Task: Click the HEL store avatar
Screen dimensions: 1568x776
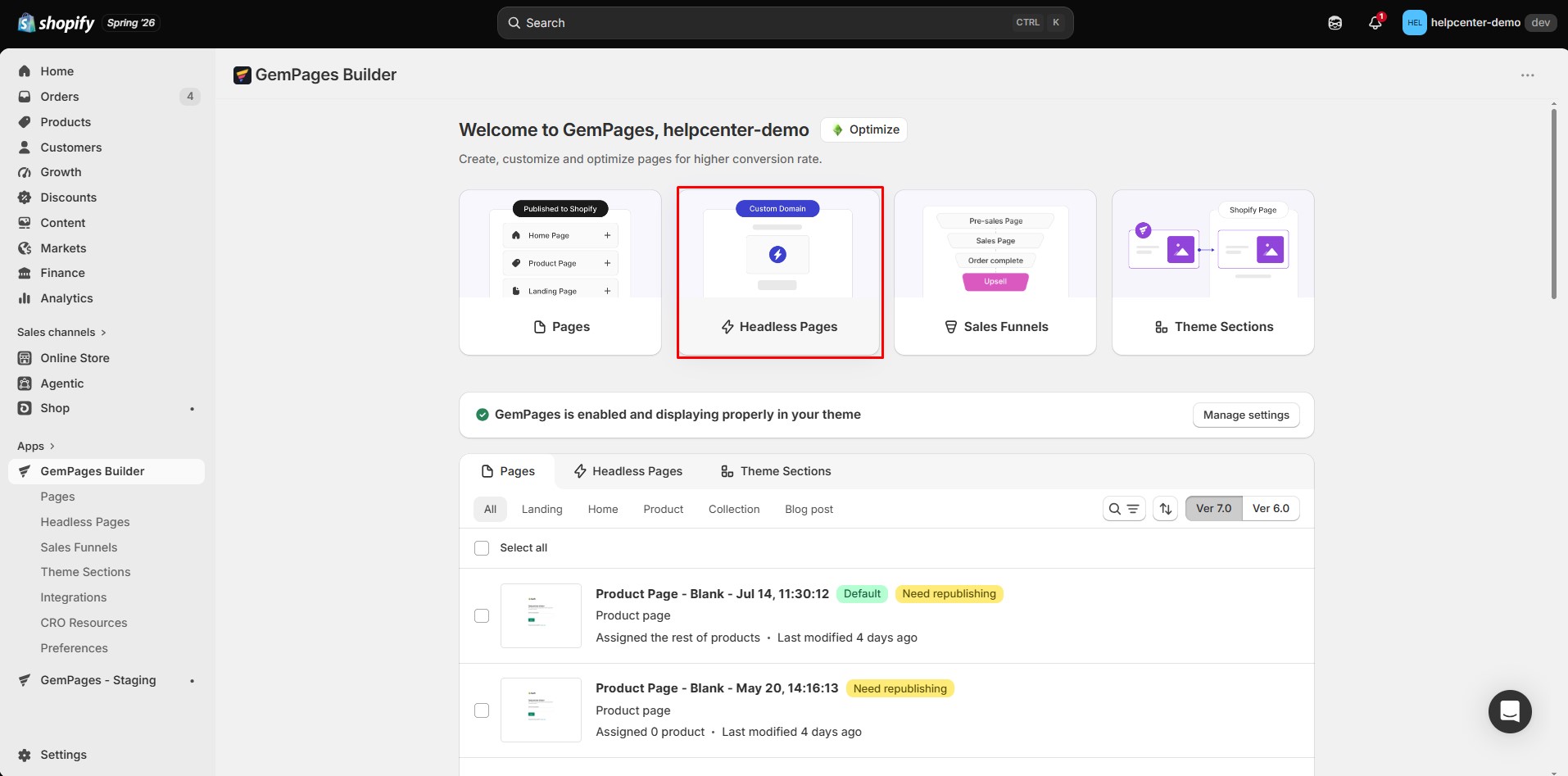Action: (x=1415, y=23)
